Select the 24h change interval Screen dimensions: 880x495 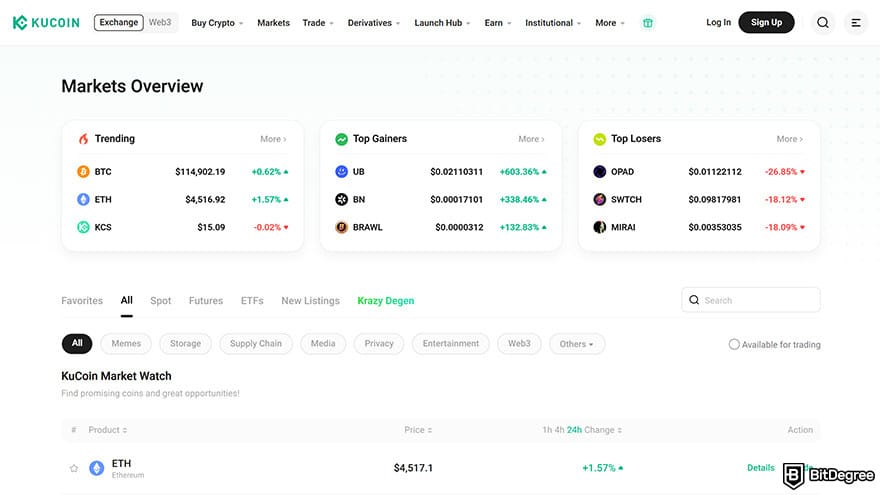point(574,430)
